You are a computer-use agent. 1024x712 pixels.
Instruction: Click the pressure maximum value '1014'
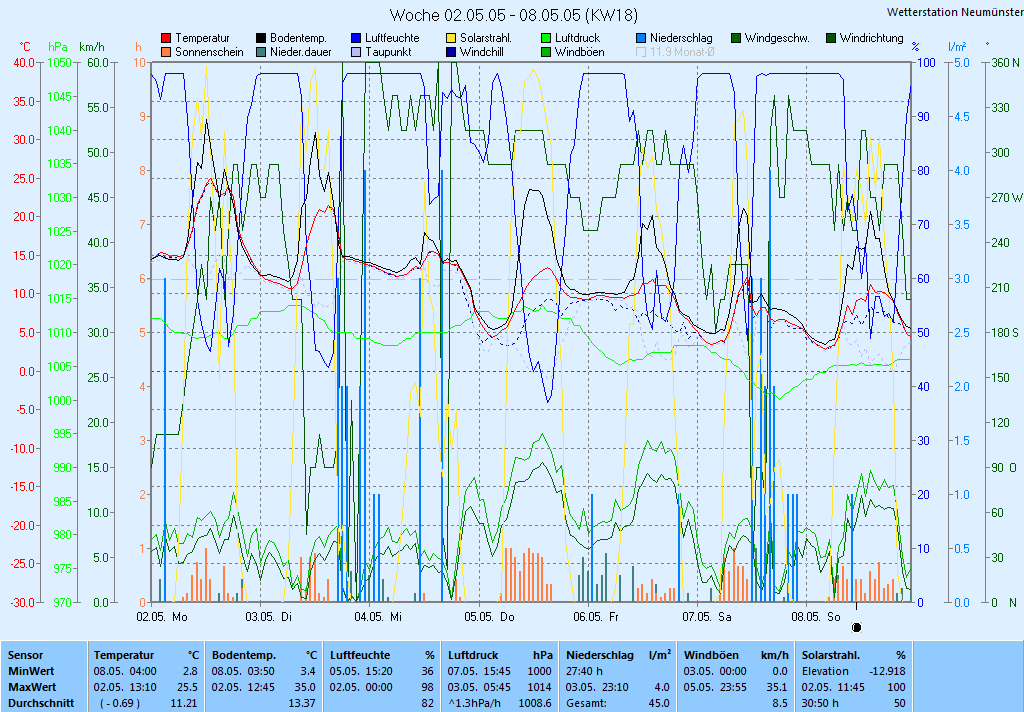tap(541, 687)
